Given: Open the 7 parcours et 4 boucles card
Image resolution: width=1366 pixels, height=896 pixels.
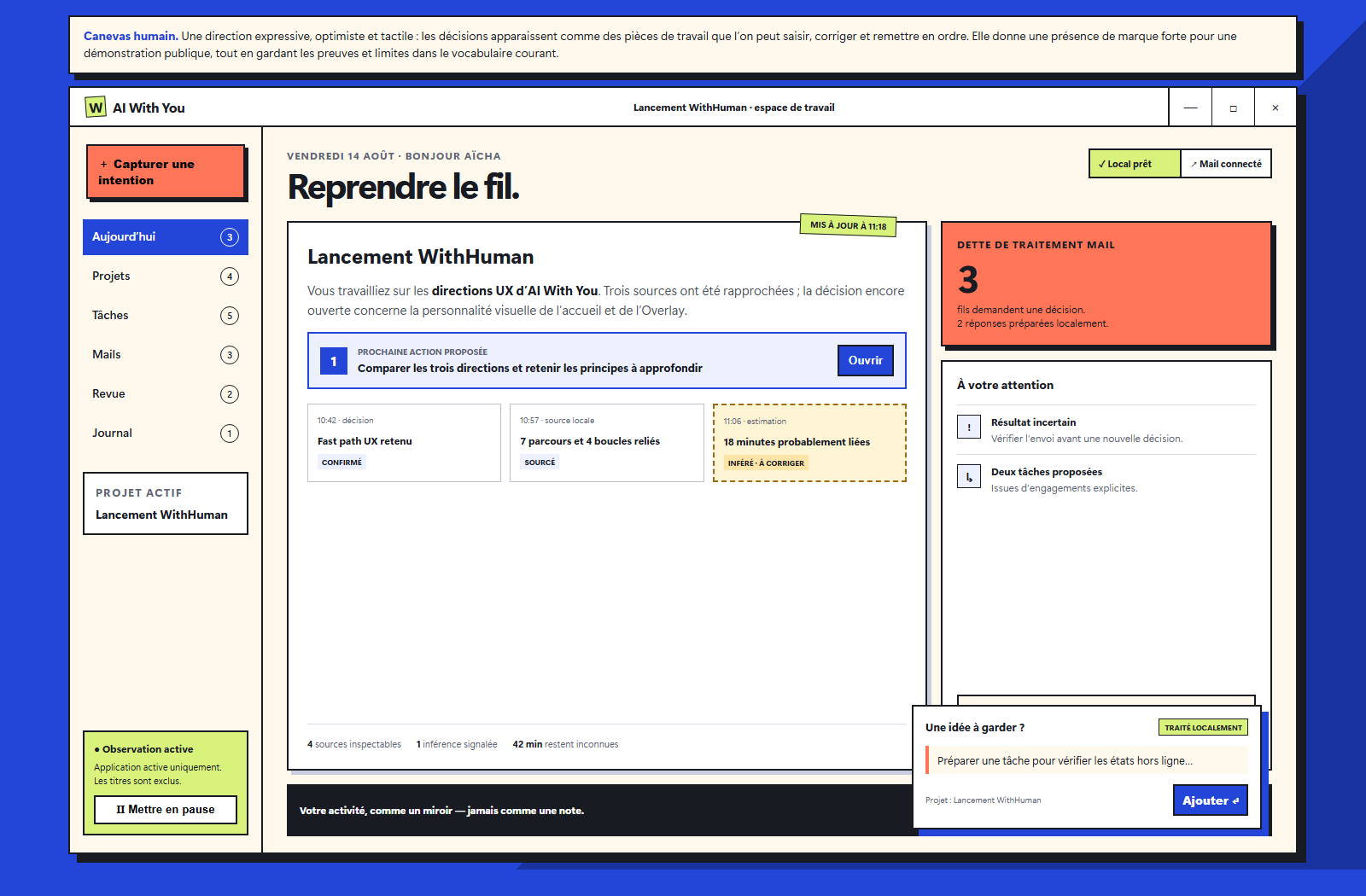Looking at the screenshot, I should click(x=607, y=443).
